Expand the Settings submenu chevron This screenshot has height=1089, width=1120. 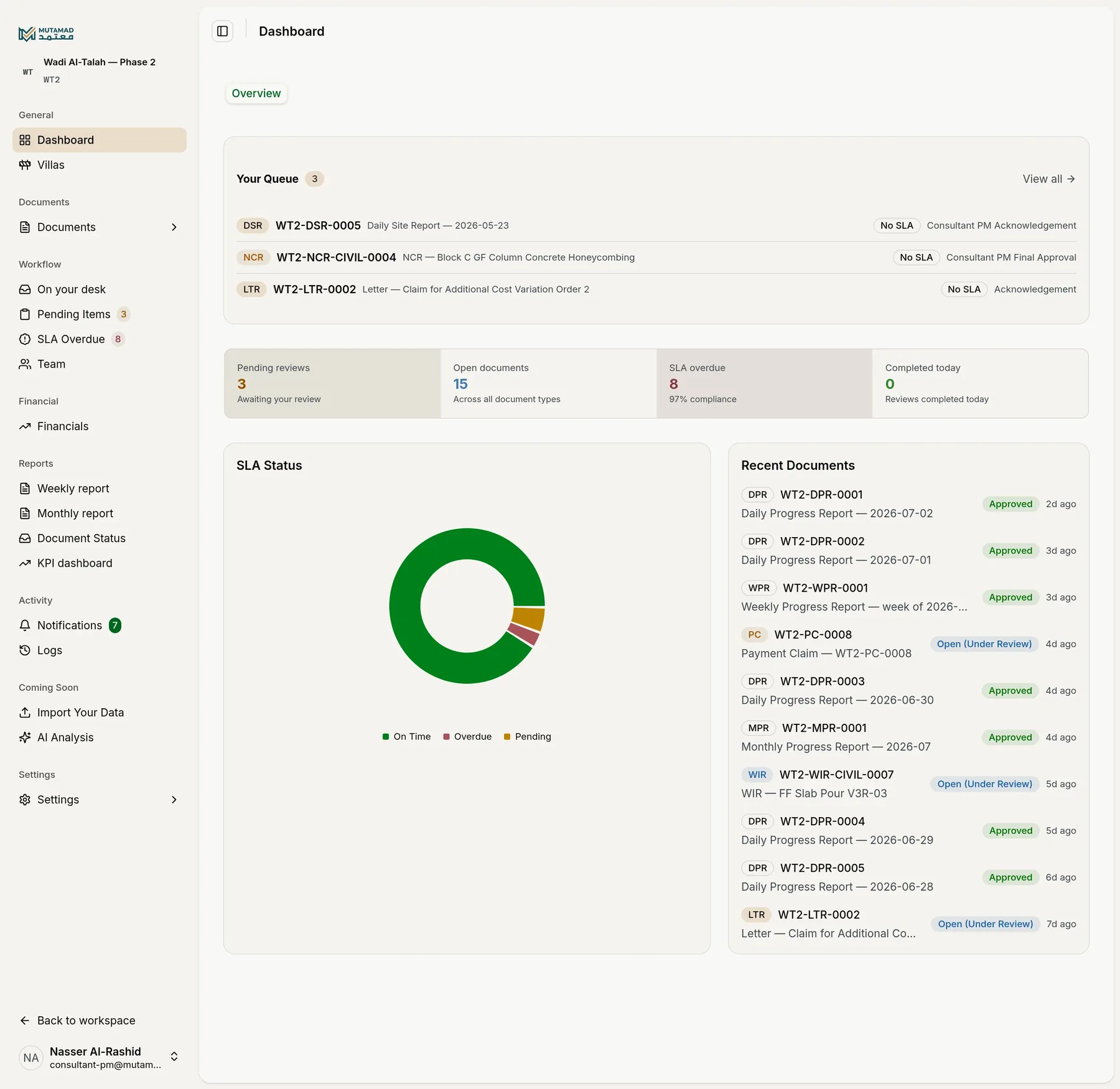[x=174, y=800]
